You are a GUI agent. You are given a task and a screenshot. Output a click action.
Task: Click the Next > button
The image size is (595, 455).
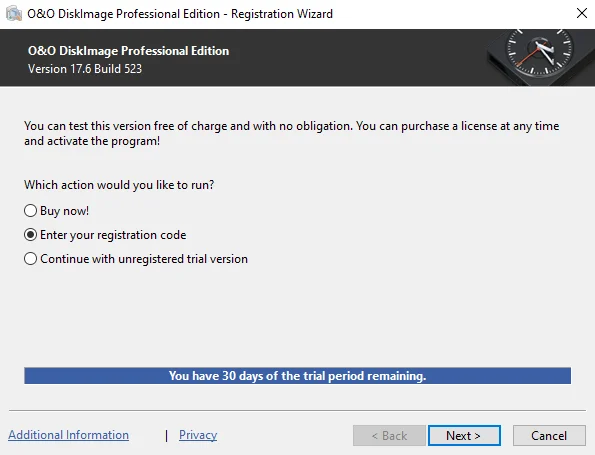(464, 435)
